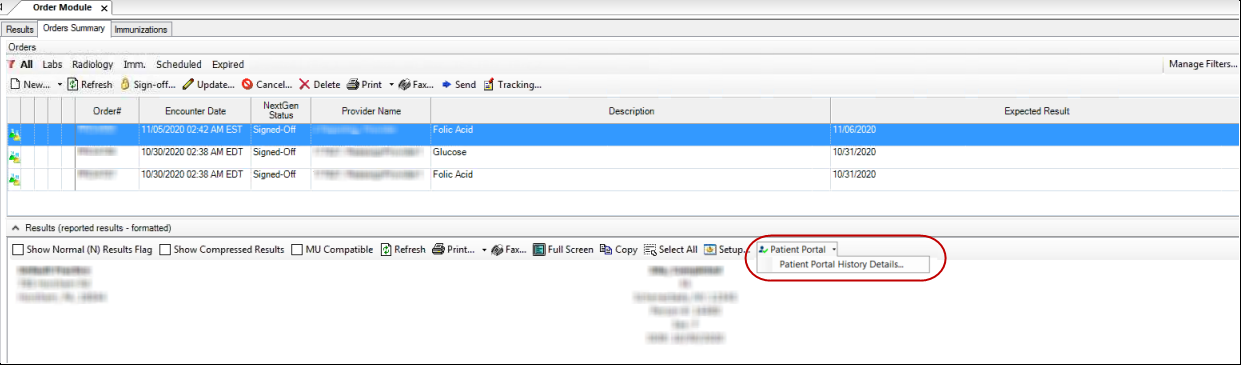Select the Glucose order row
Screen dimensions: 1241x365
point(620,153)
